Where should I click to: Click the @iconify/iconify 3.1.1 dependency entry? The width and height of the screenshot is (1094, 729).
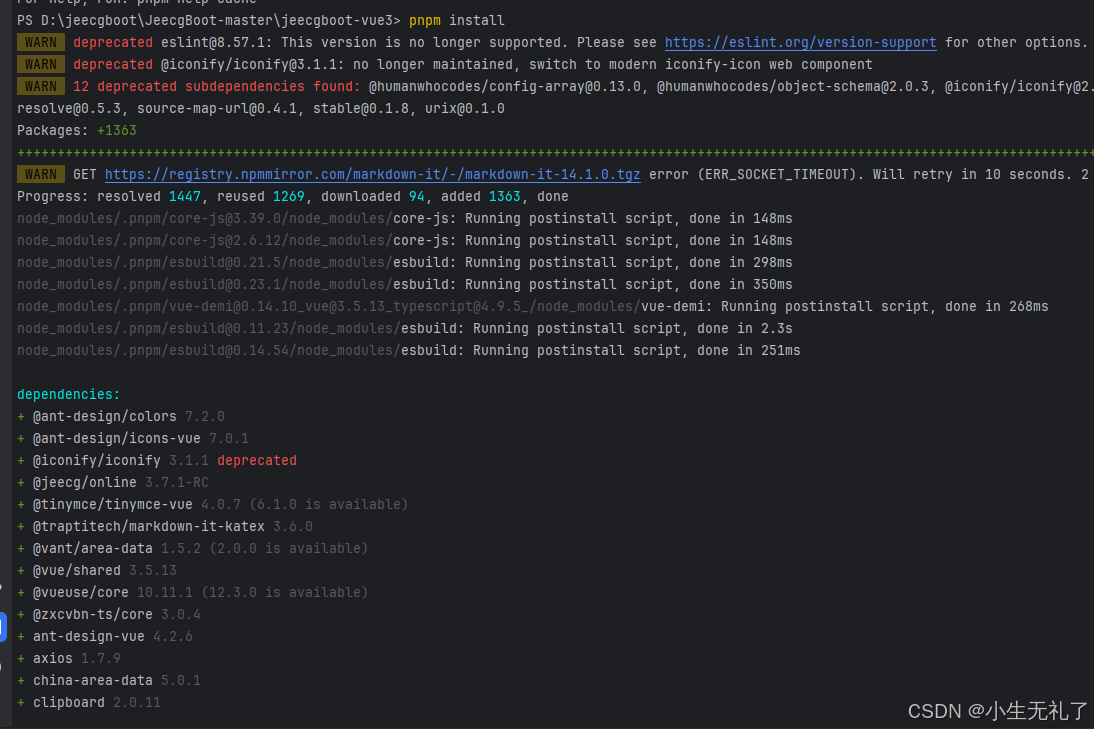(x=157, y=460)
